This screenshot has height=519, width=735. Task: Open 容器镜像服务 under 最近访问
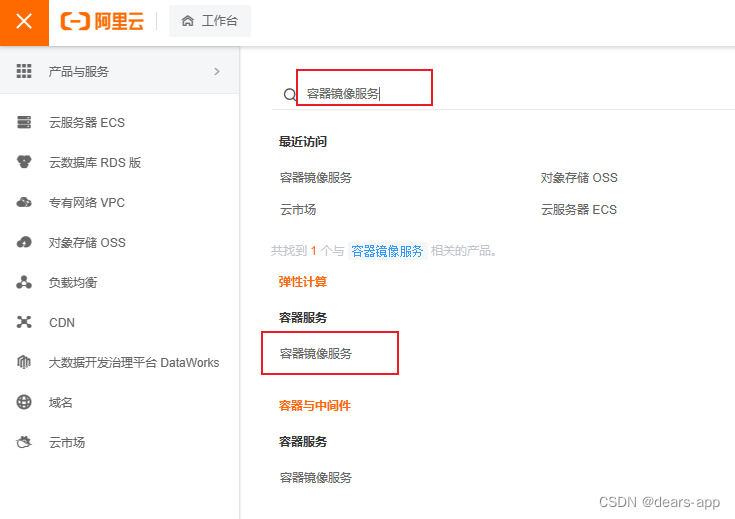coord(315,178)
